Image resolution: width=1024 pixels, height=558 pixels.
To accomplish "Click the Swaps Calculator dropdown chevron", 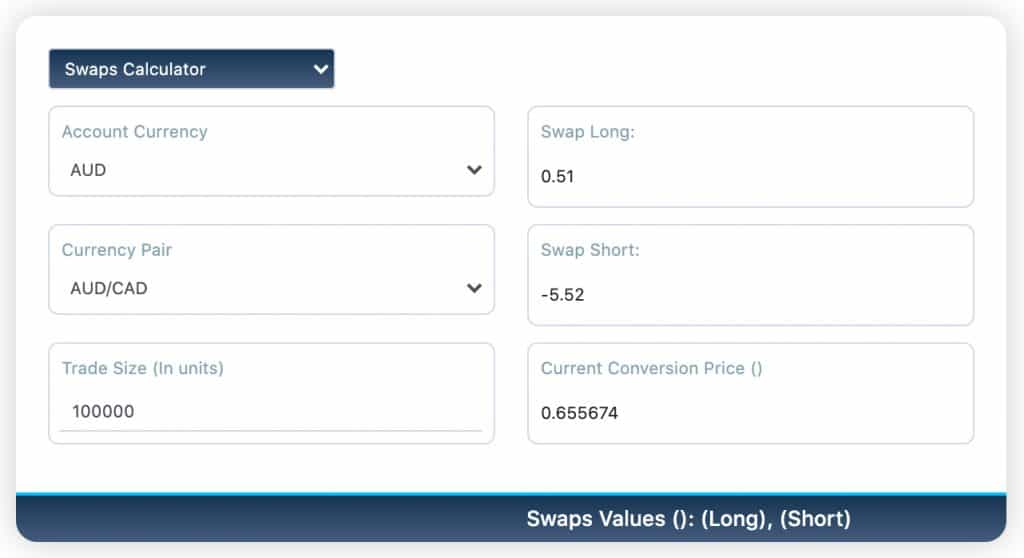I will (x=320, y=69).
